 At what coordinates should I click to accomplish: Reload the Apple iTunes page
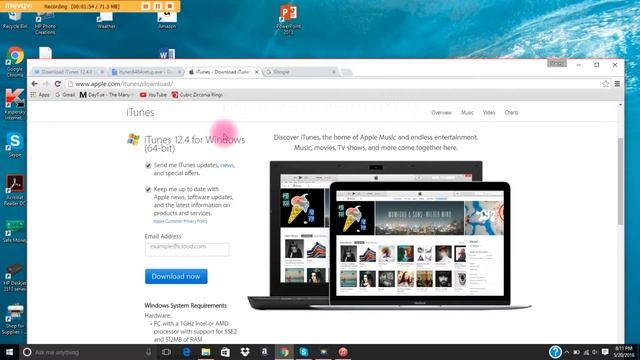[x=58, y=84]
